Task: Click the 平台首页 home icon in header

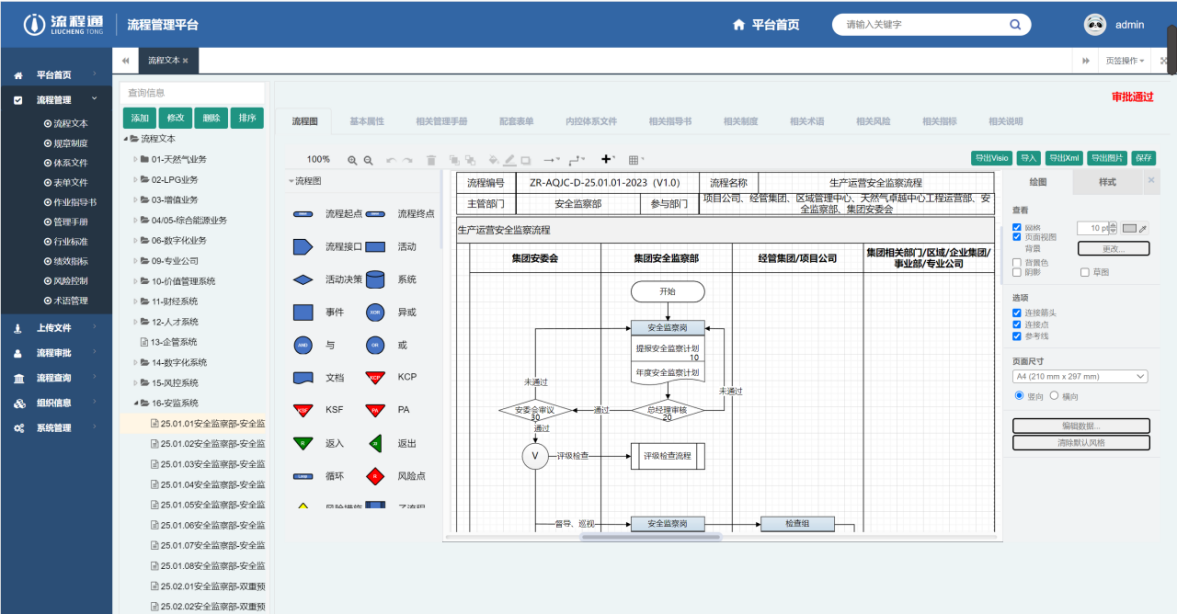Action: (739, 25)
